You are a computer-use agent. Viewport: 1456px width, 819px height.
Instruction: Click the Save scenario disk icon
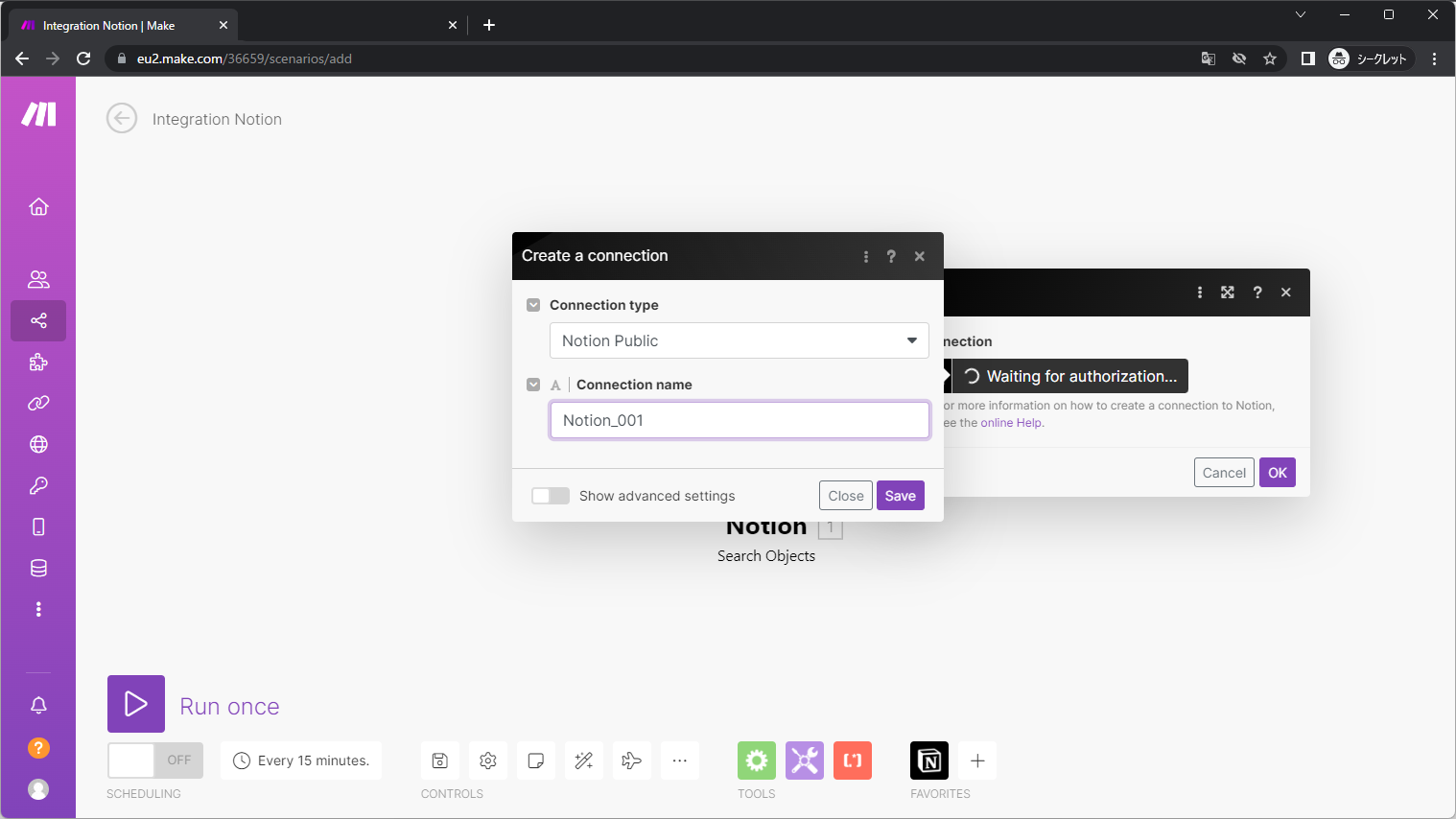click(440, 760)
